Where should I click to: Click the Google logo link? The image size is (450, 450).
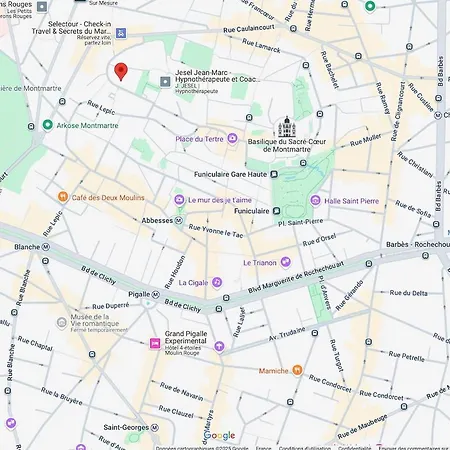(219, 436)
